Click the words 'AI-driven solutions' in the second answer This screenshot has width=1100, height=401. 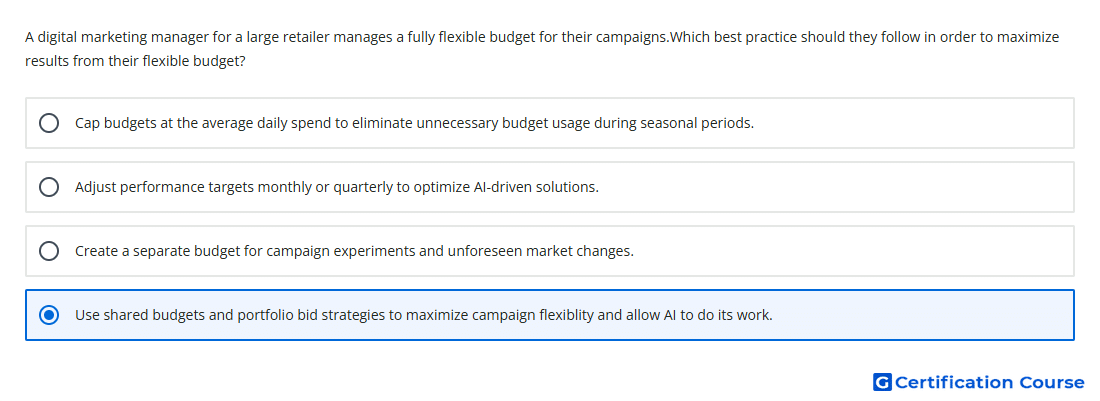point(537,187)
